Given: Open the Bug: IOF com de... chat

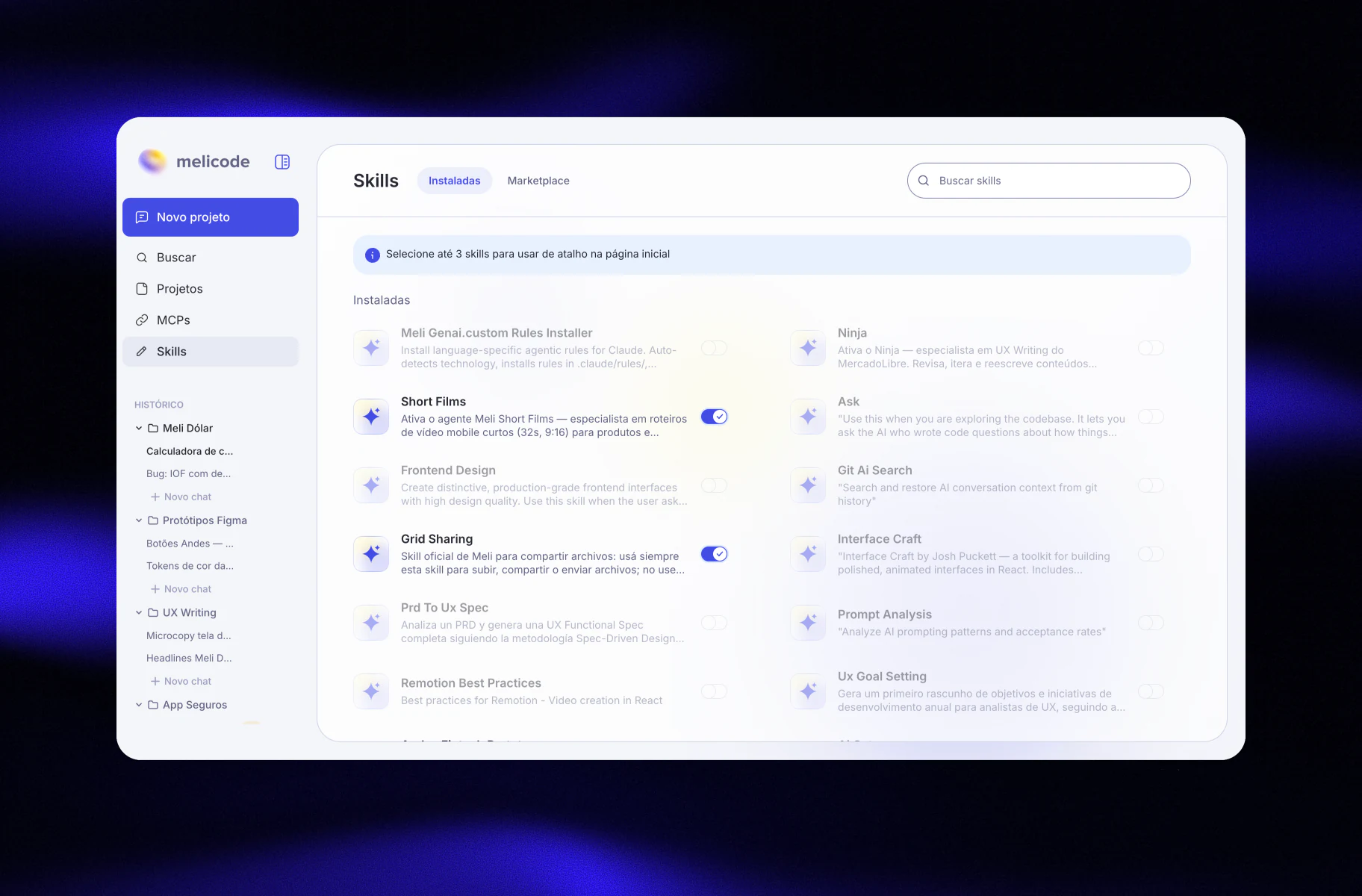Looking at the screenshot, I should 188,474.
